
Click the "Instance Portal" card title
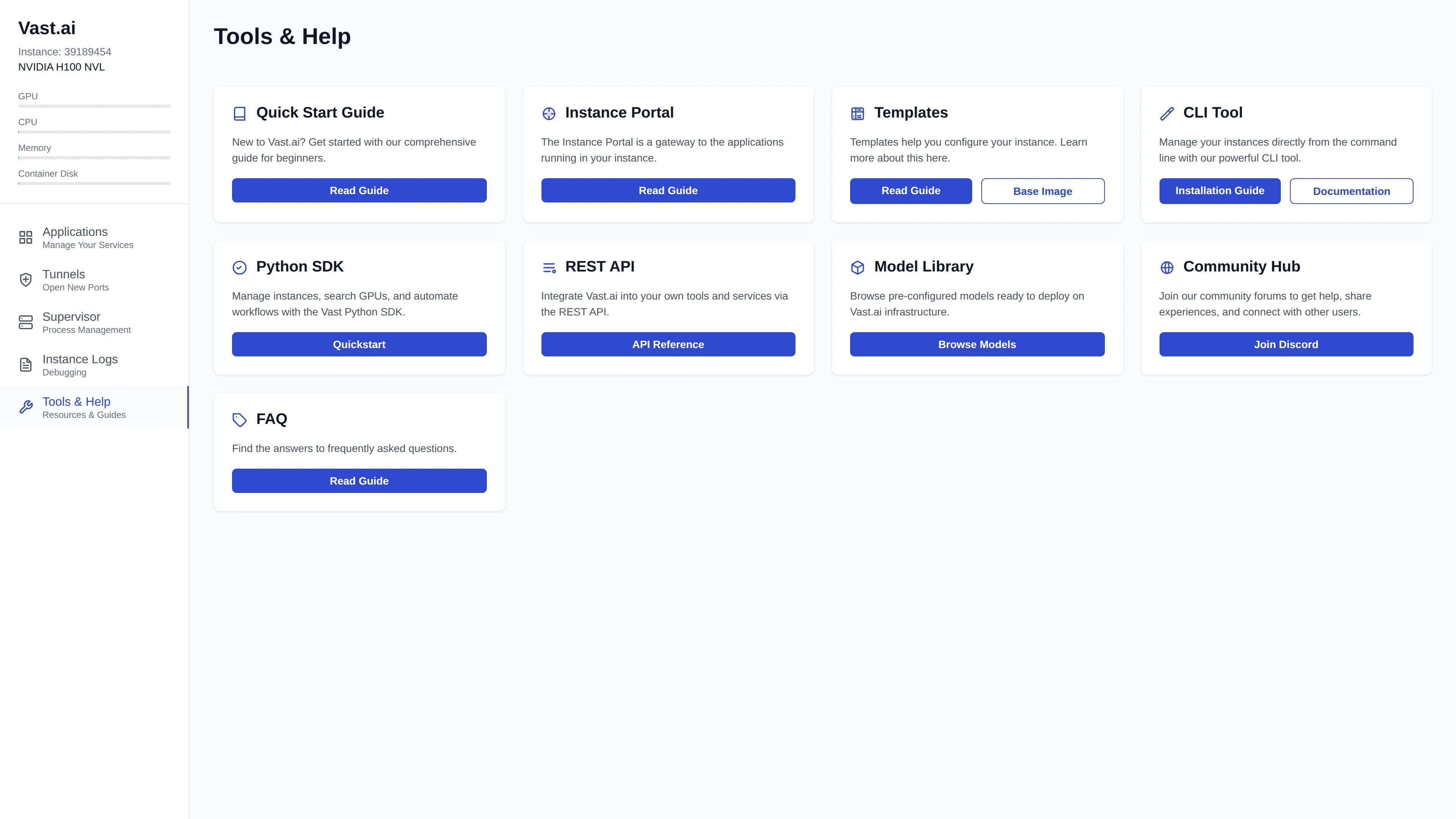[x=619, y=113]
